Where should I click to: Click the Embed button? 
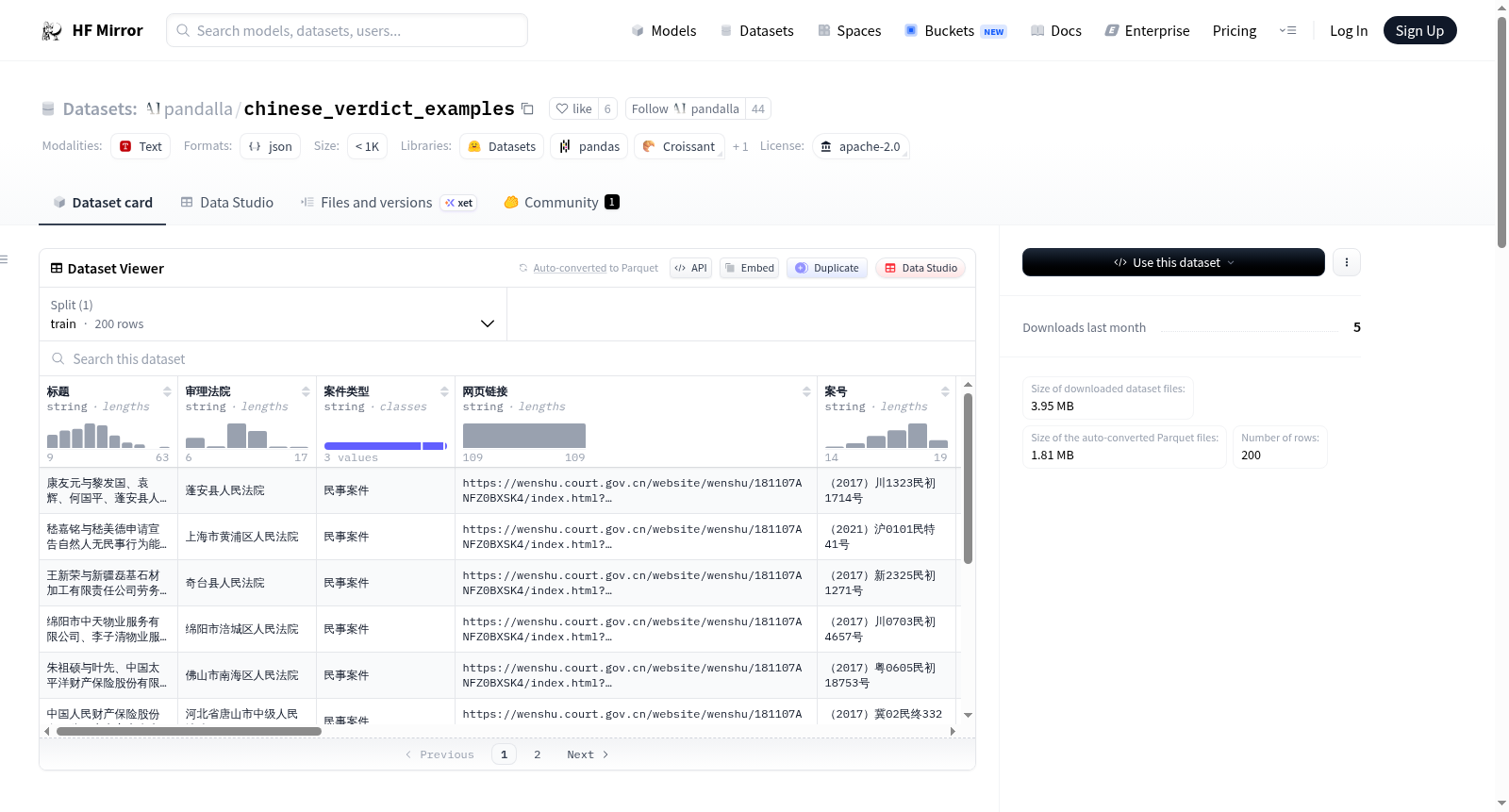pyautogui.click(x=749, y=268)
